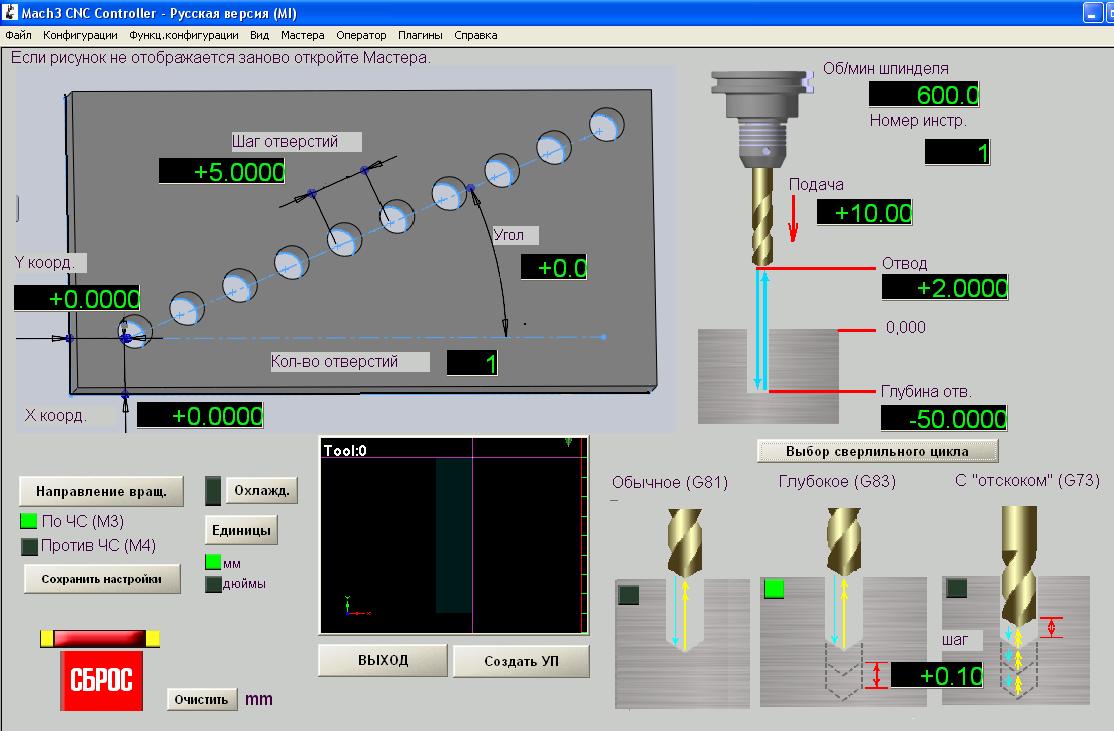This screenshot has height=731, width=1114.
Task: Click the red status bar above СБРОС
Action: tap(100, 639)
